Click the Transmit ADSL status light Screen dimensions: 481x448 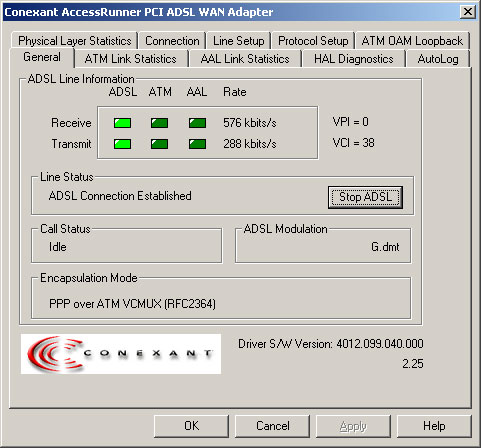coord(122,144)
